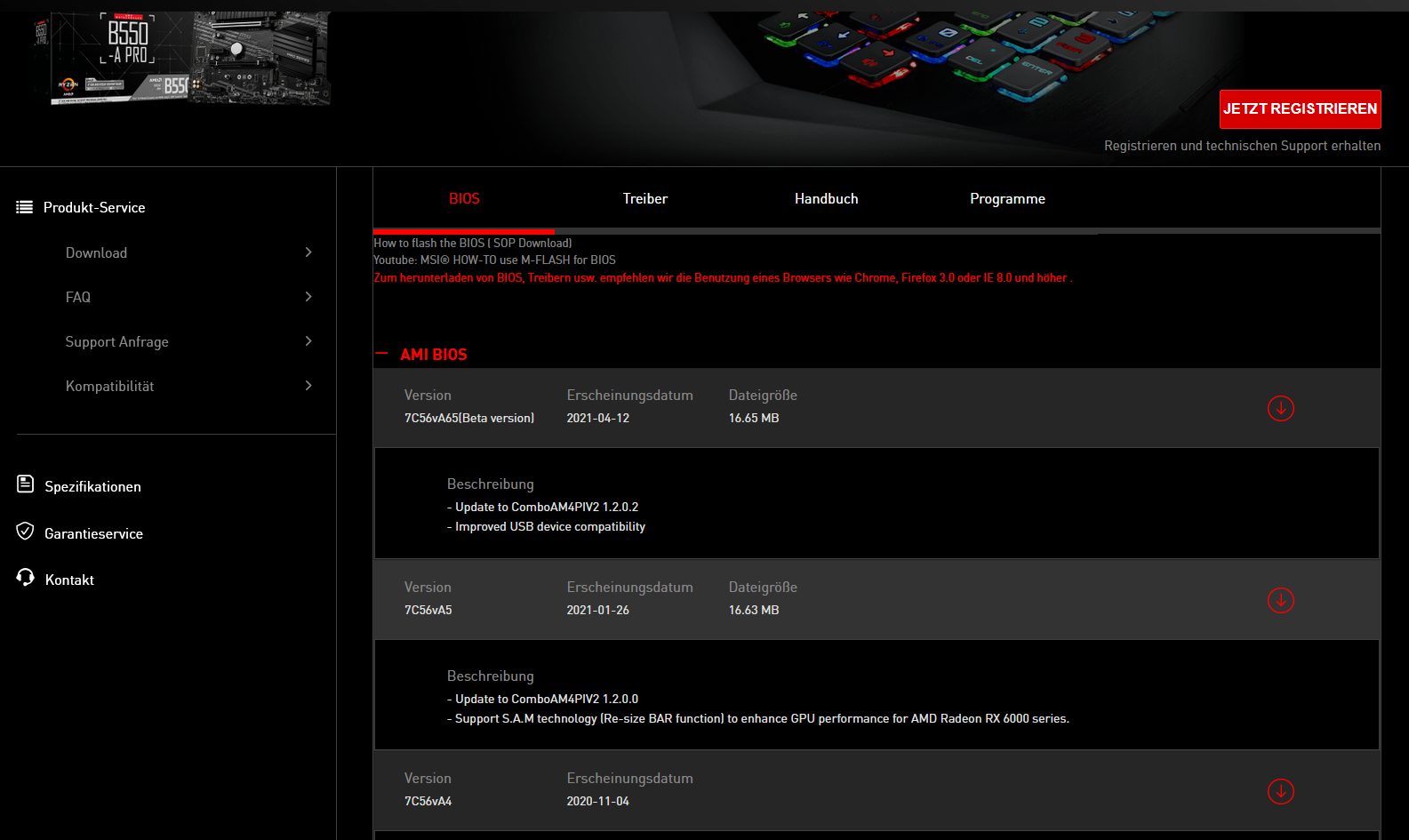Select version text 7C56vA65(Beta version)
Image resolution: width=1409 pixels, height=840 pixels.
[x=469, y=418]
